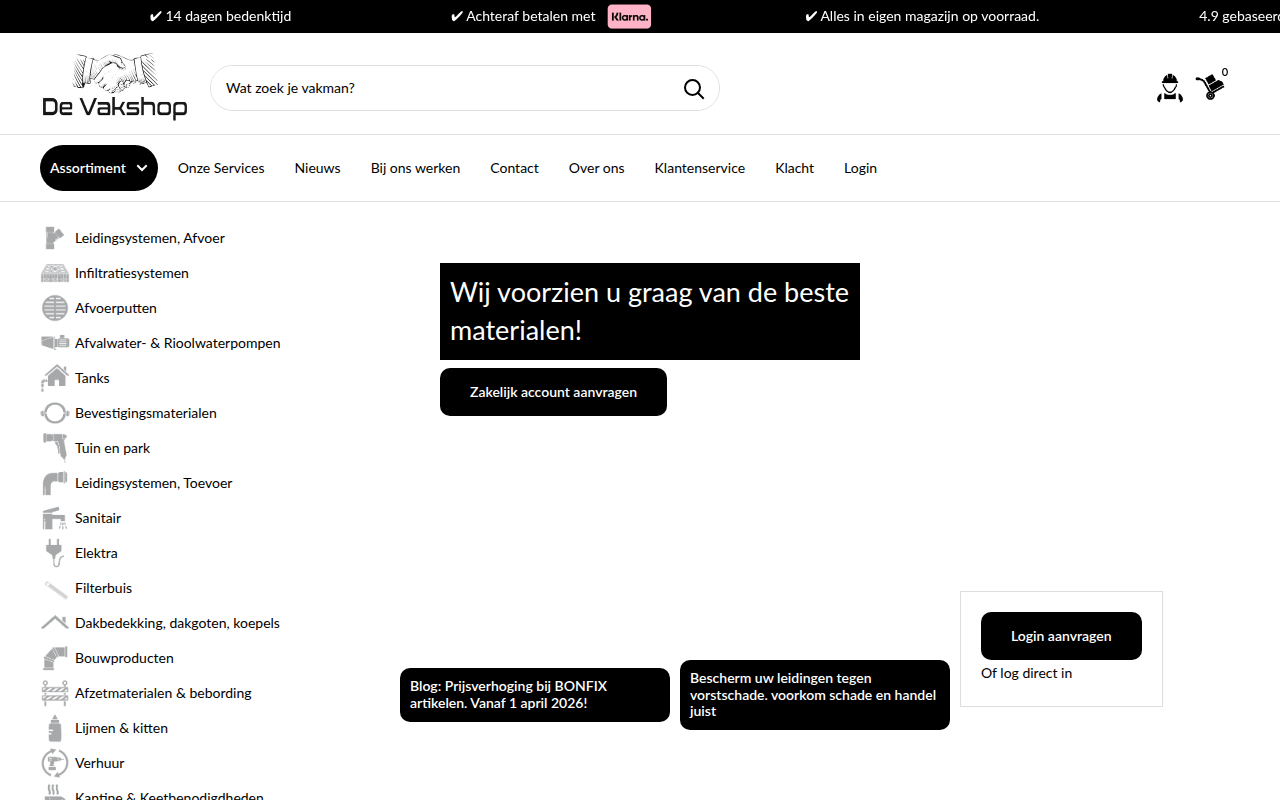Click the Lijmen & kitten bottle icon
The image size is (1280, 800).
(55, 728)
